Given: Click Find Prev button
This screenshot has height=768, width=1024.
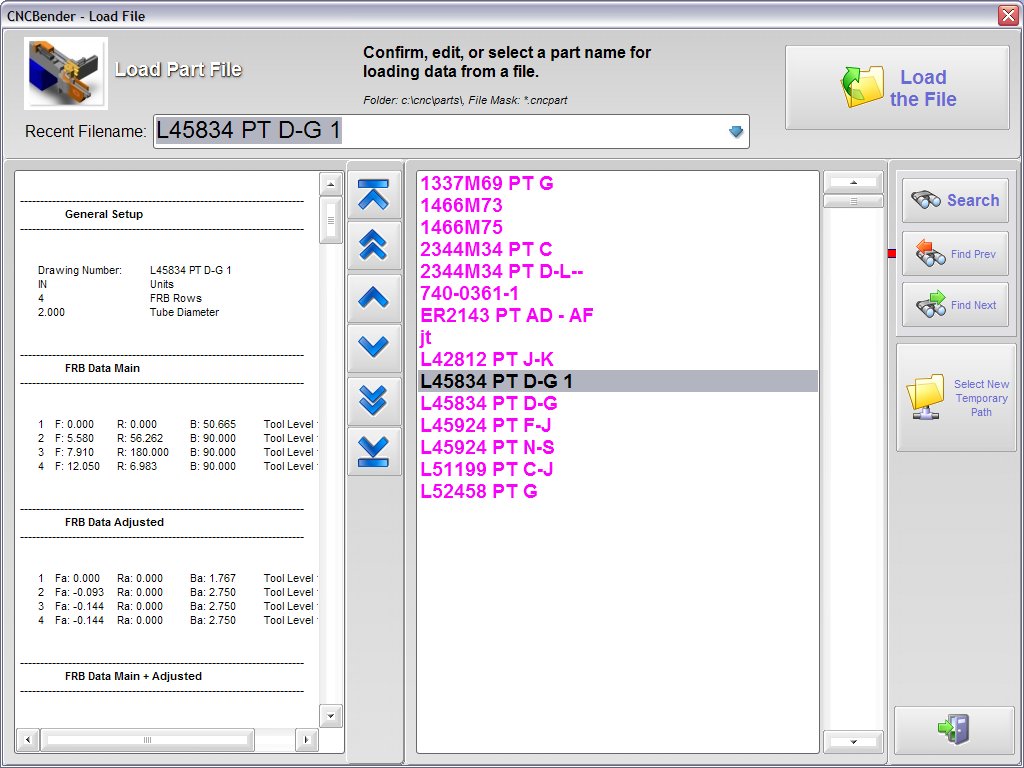Looking at the screenshot, I should click(x=955, y=254).
